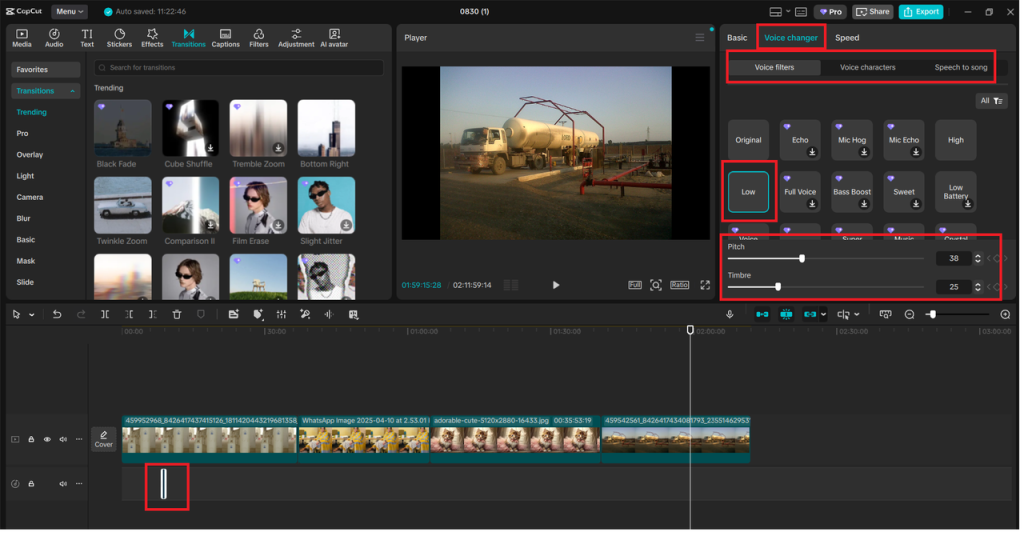Viewport: 1024px width, 540px height.
Task: Switch to the Voice changer tab
Action: click(791, 38)
